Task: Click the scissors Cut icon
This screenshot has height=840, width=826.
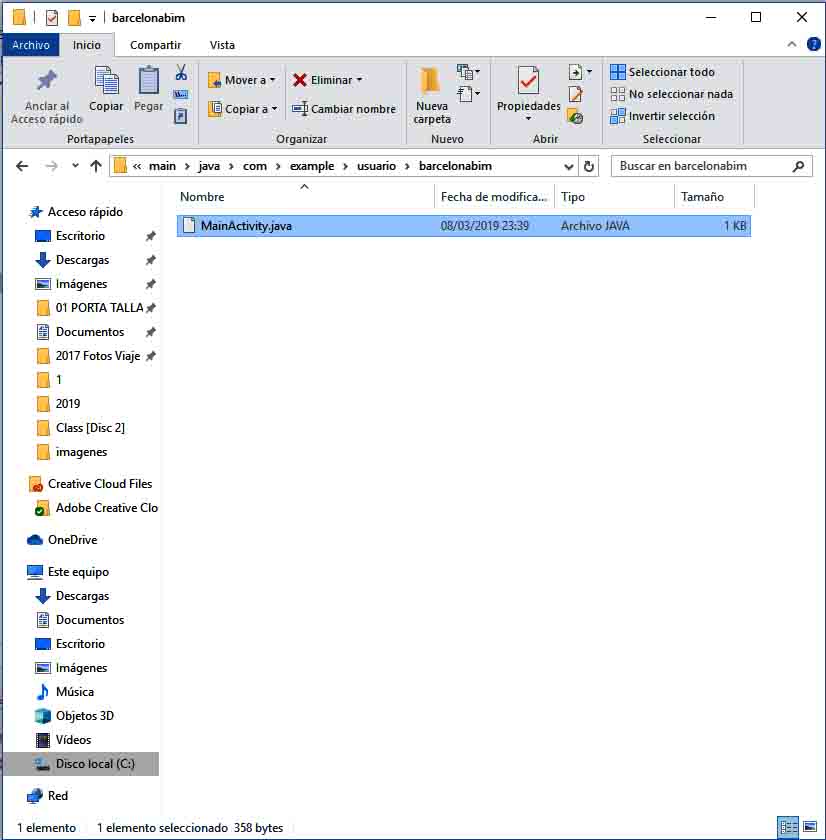Action: tap(181, 73)
